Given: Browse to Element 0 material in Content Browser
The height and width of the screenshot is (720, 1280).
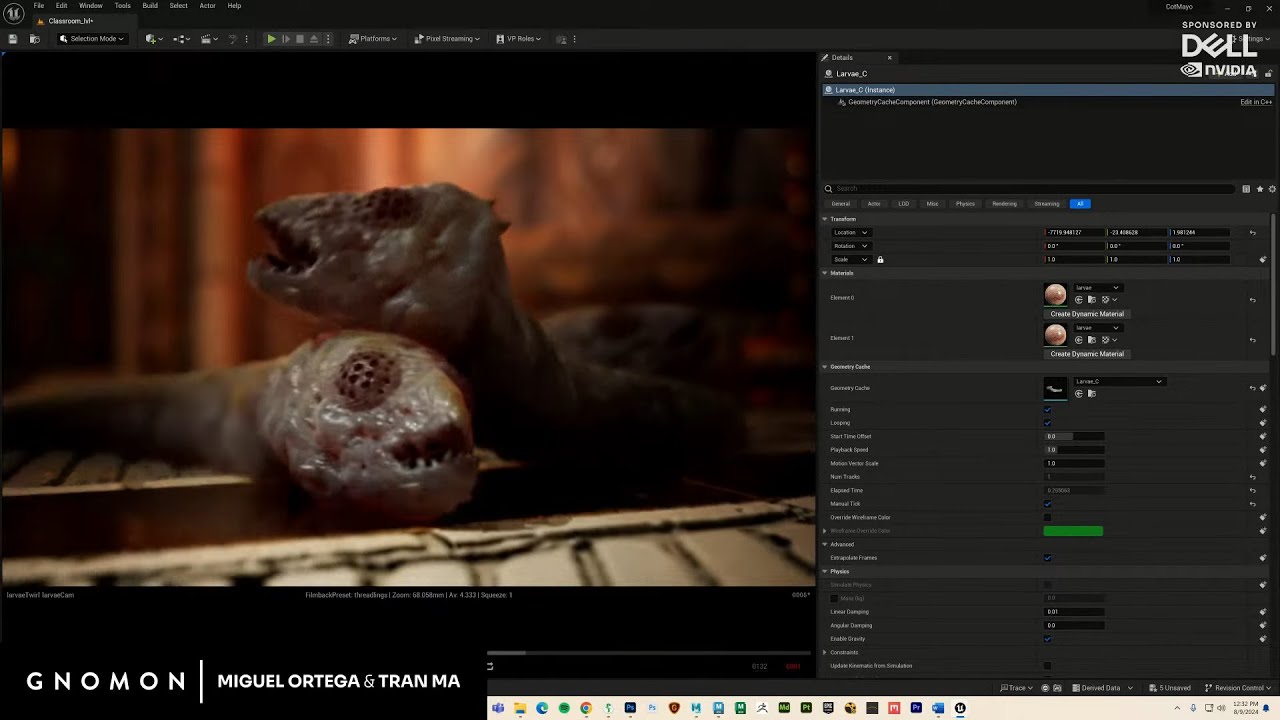Looking at the screenshot, I should [1091, 300].
